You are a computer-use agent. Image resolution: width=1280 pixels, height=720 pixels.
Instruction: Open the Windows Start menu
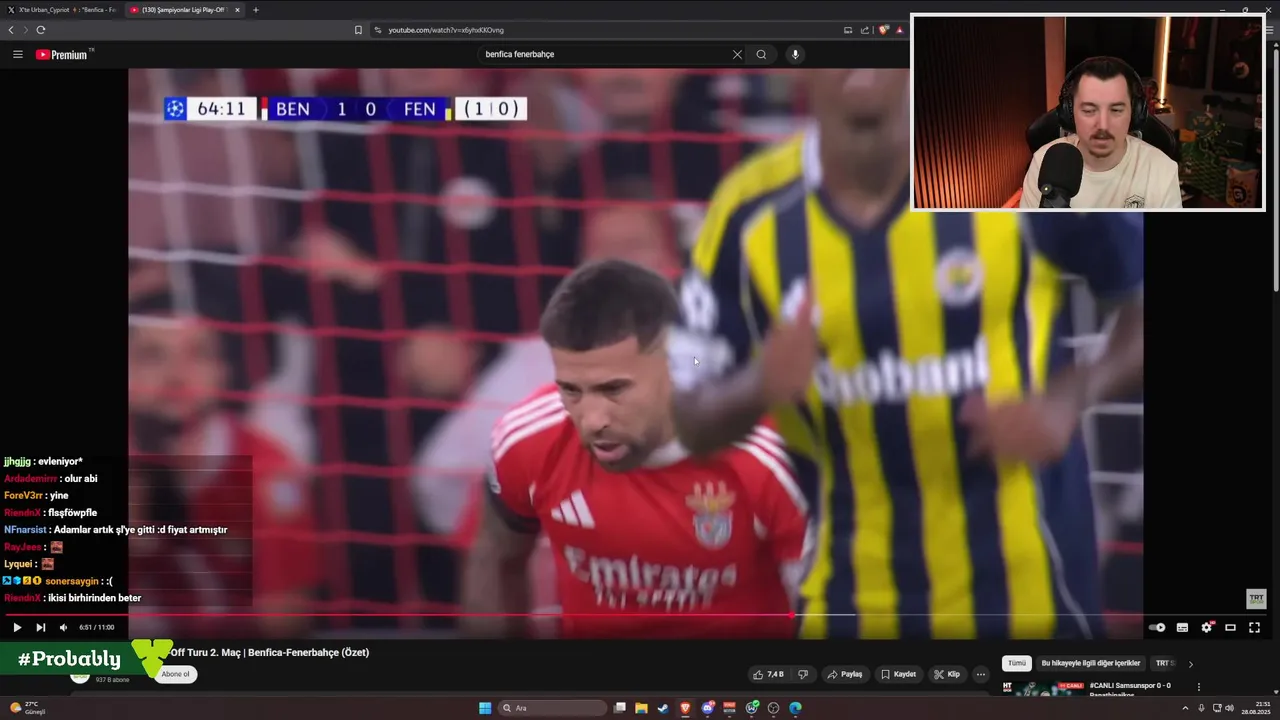(485, 708)
